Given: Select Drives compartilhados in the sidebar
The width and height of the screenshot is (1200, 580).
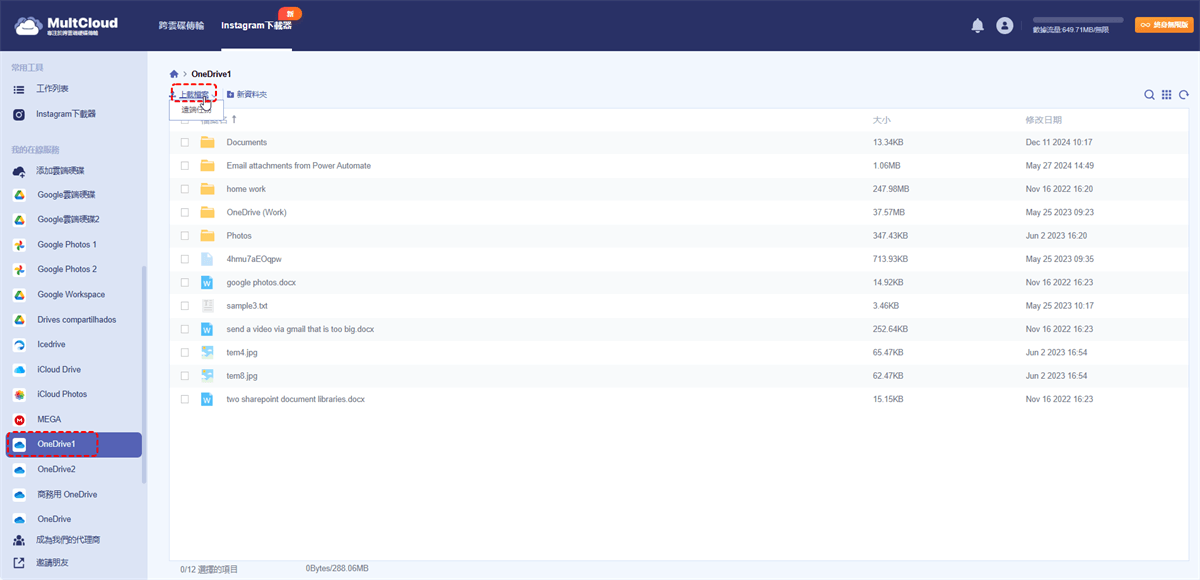Looking at the screenshot, I should coord(77,320).
